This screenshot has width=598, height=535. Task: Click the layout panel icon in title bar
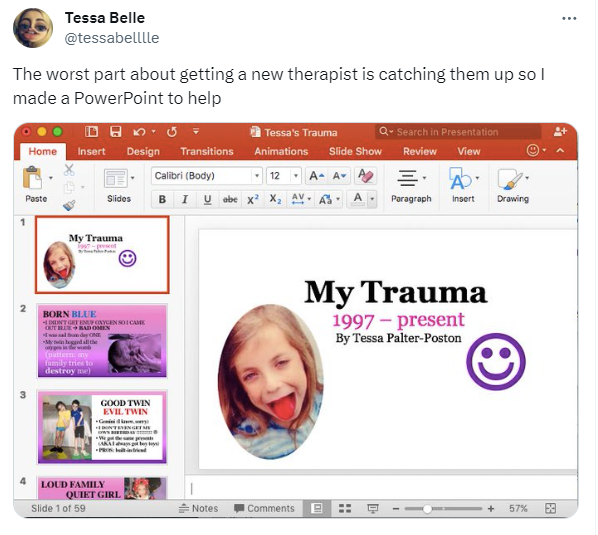point(91,132)
